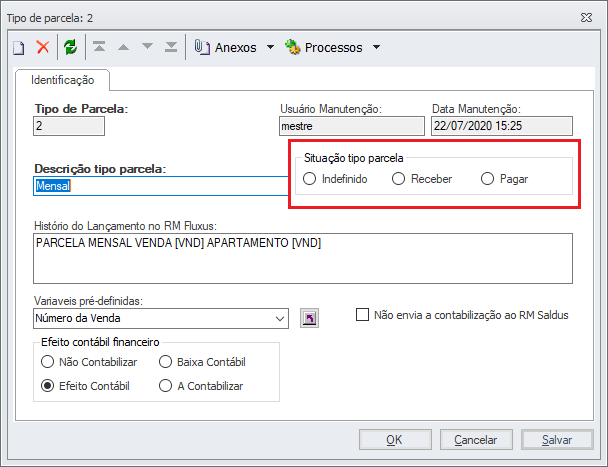Click the Cancelar button
The width and height of the screenshot is (608, 467).
(x=476, y=439)
